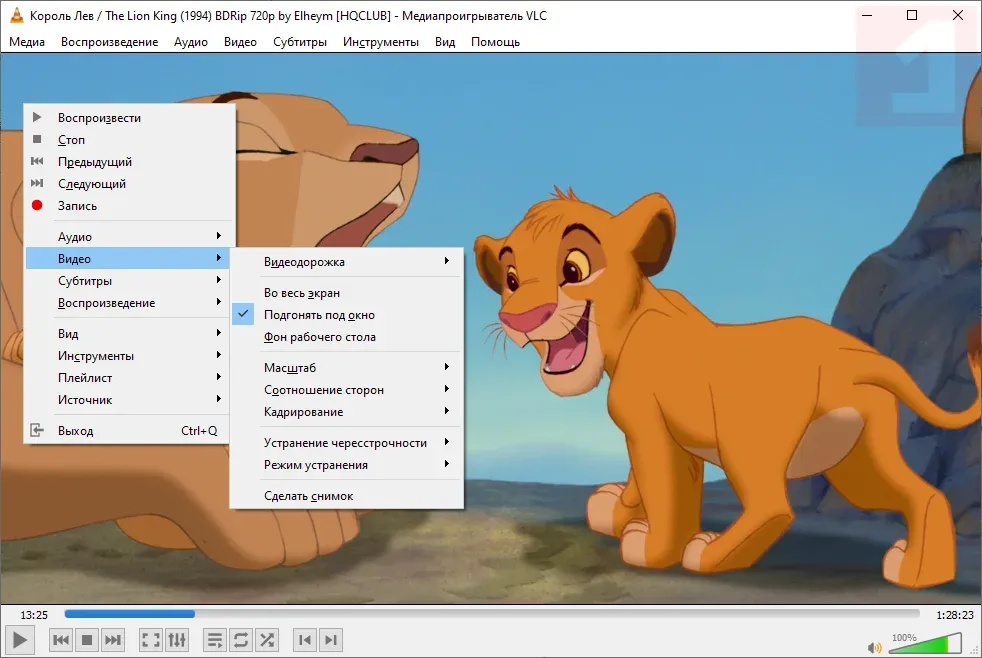Open the Медиа menu
Image resolution: width=982 pixels, height=658 pixels.
[27, 42]
